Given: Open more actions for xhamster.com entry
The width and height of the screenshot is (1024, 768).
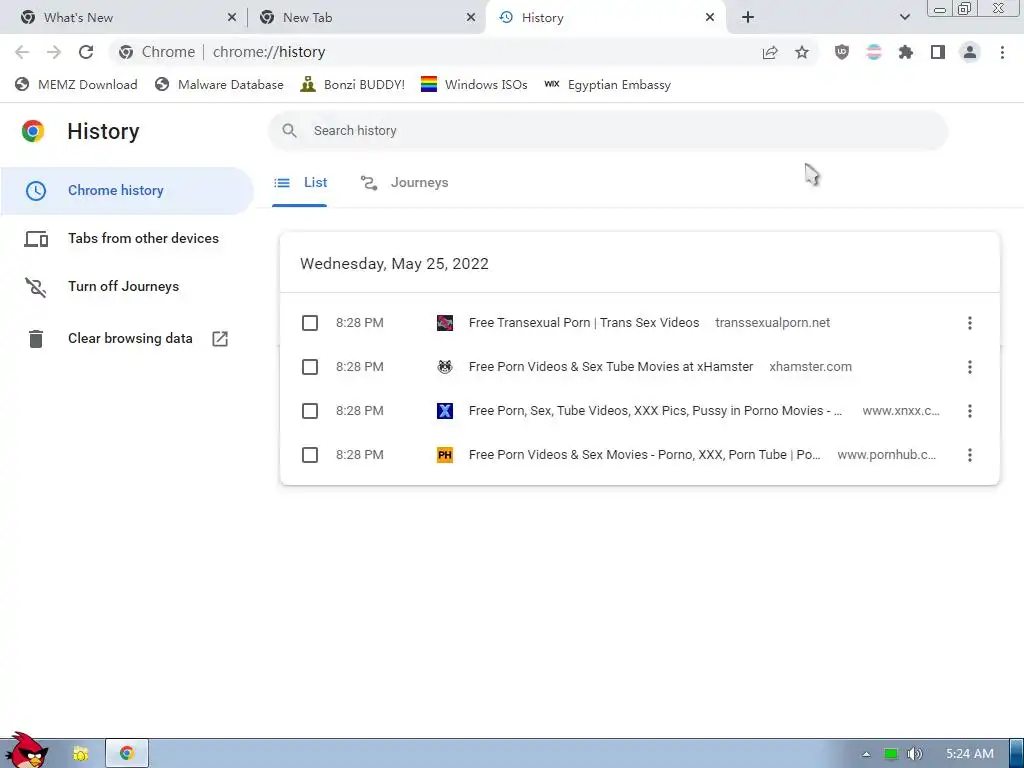Looking at the screenshot, I should click(970, 367).
